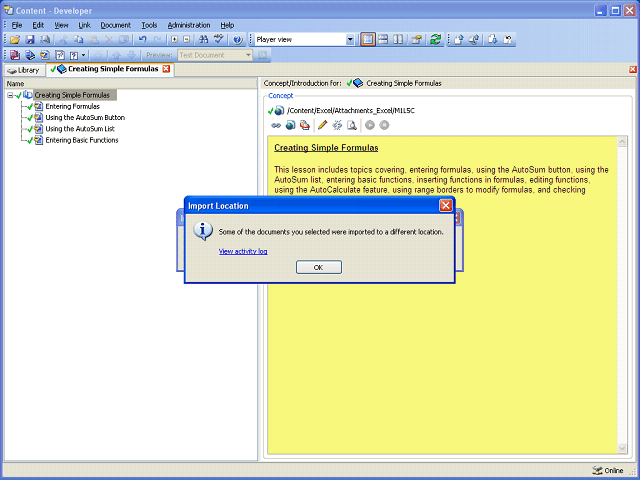Click the red module icon in second toolbar
640x480 pixels.
[15, 55]
